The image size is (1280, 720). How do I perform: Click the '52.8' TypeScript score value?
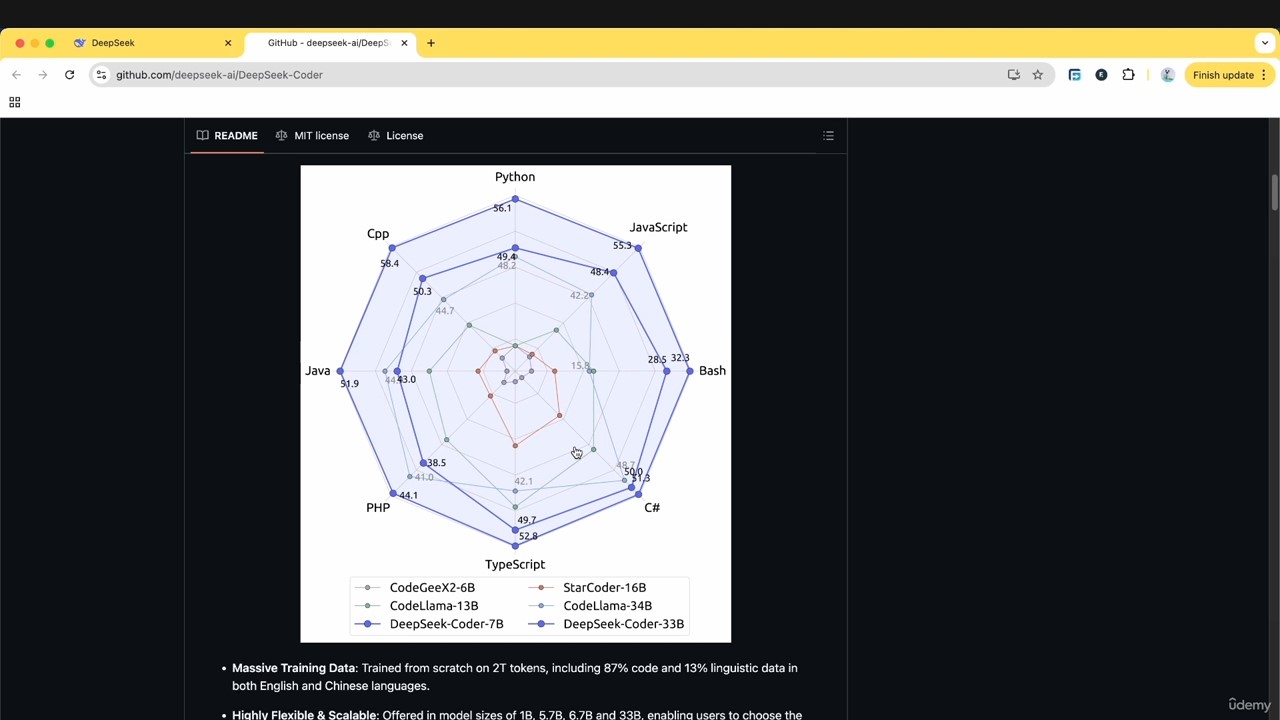pyautogui.click(x=528, y=537)
